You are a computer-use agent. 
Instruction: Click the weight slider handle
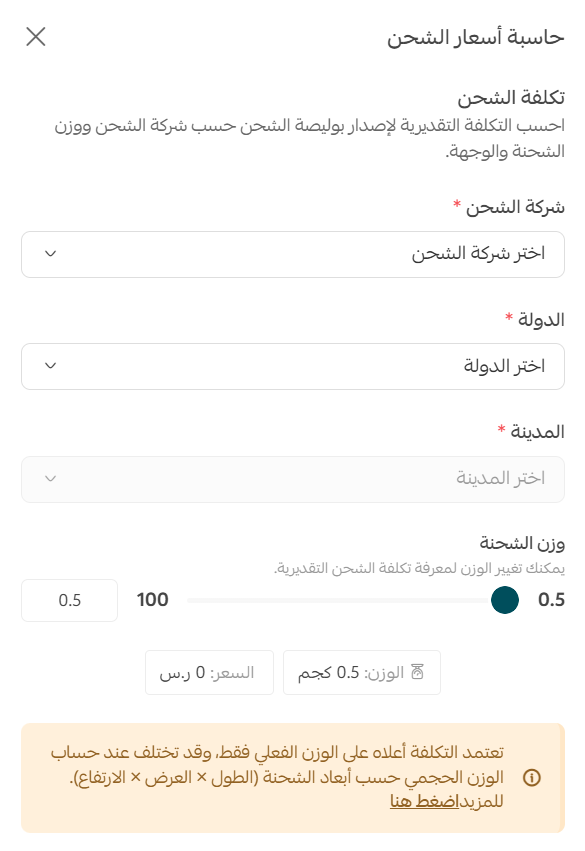pos(505,600)
